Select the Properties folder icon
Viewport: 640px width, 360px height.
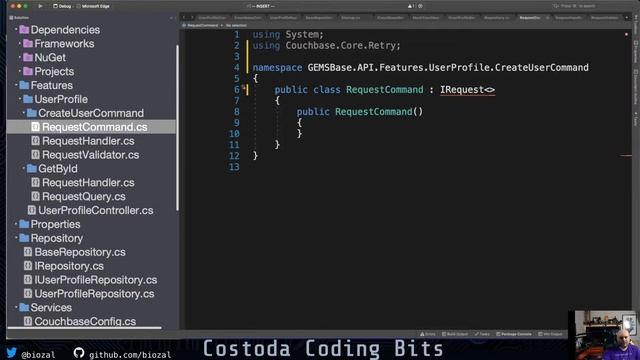point(24,224)
